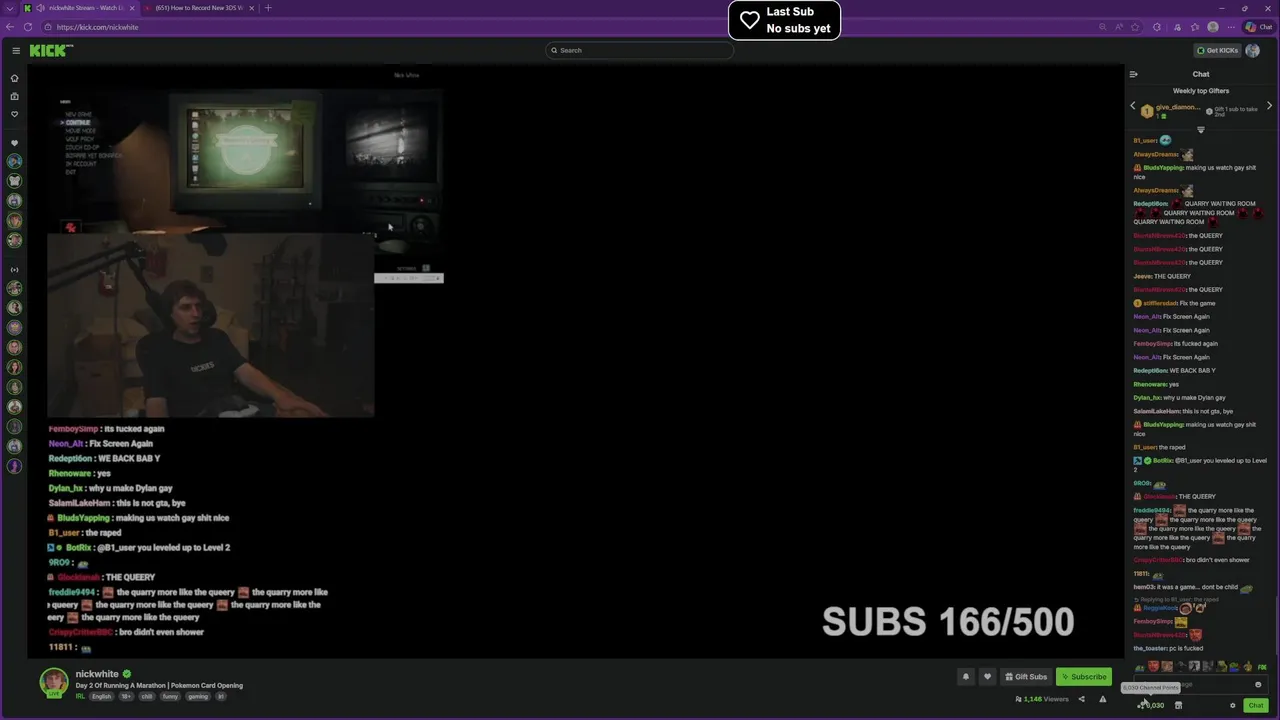Image resolution: width=1280 pixels, height=720 pixels.
Task: Click the funny tag
Action: 170,696
